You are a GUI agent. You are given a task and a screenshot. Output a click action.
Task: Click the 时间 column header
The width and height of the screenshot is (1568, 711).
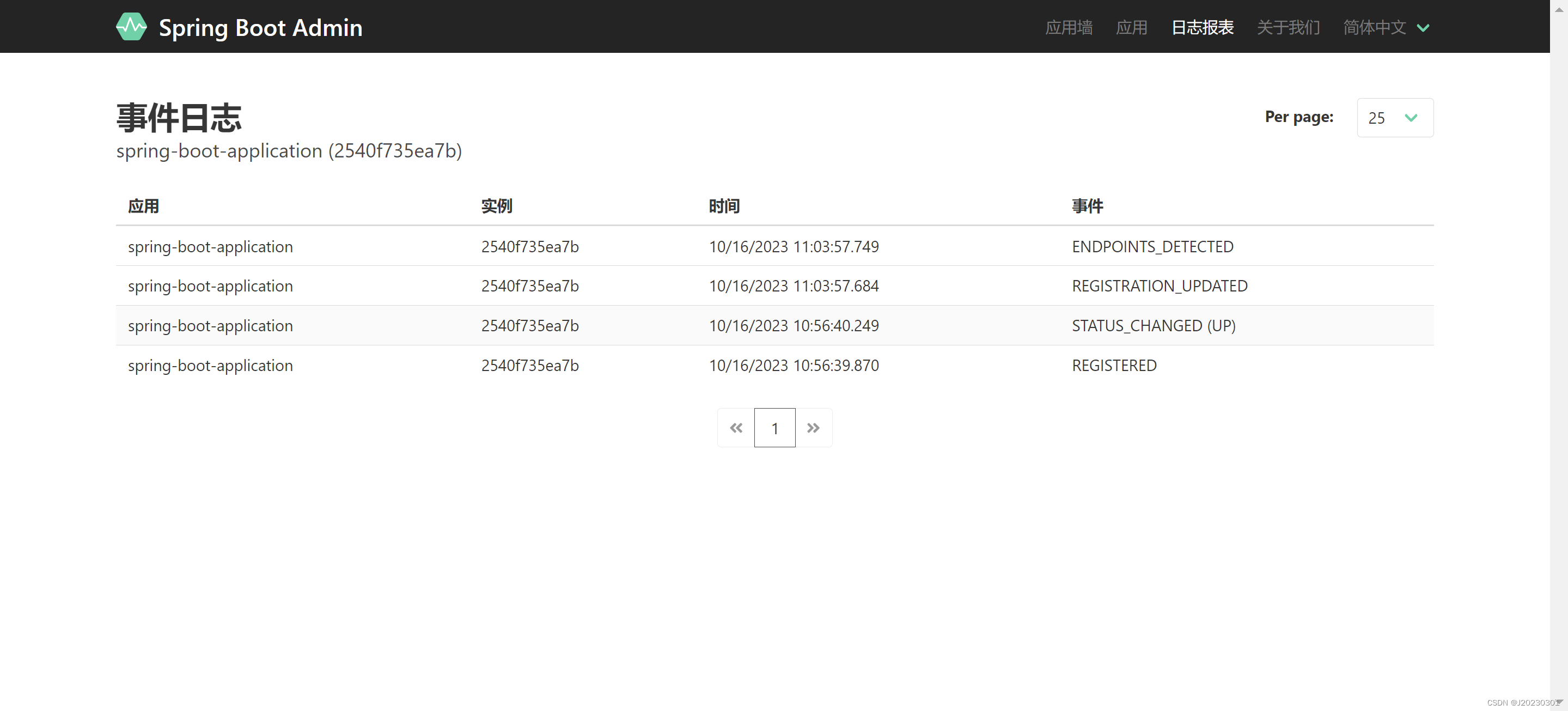[x=724, y=206]
